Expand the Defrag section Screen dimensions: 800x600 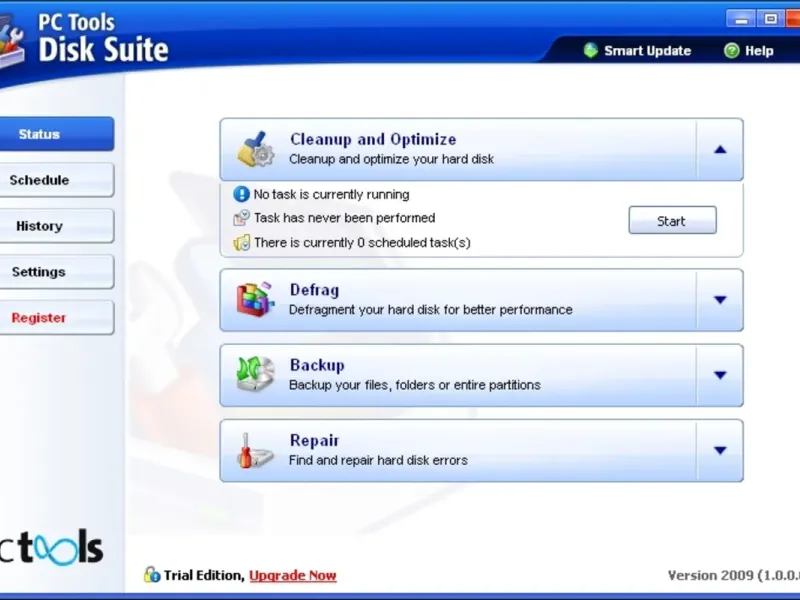[720, 299]
